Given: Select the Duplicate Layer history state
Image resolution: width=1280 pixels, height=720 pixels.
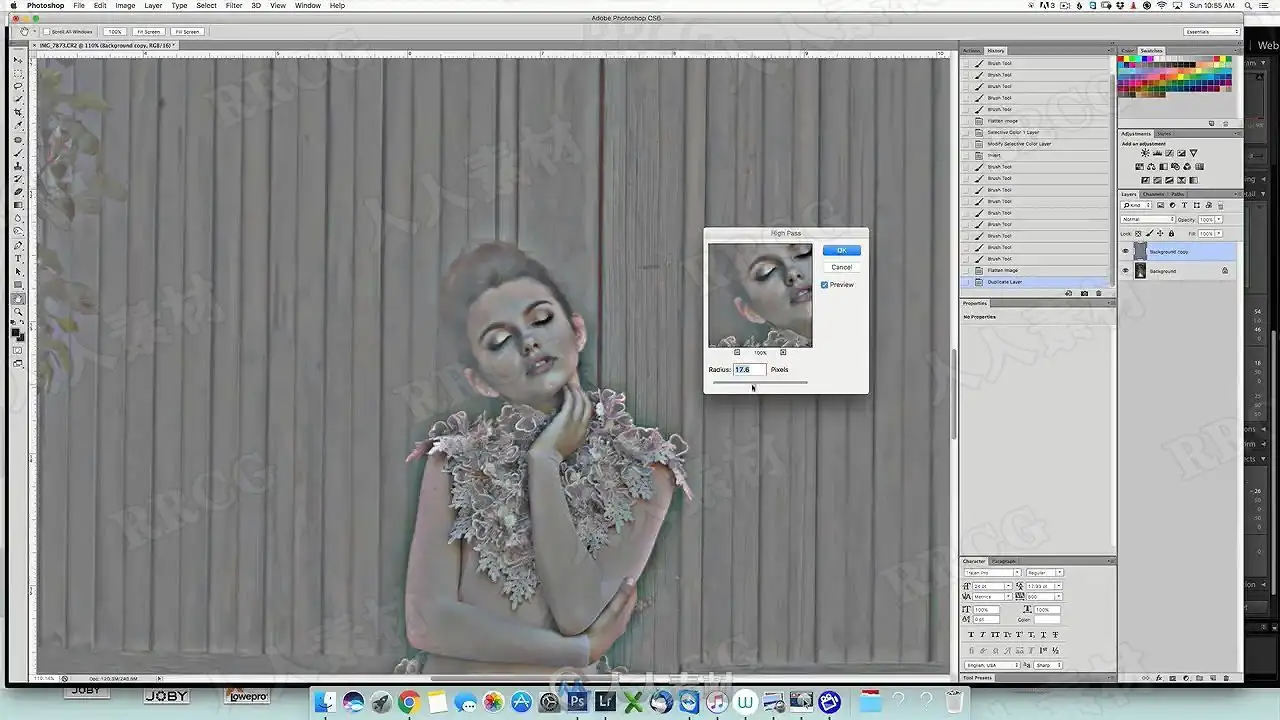Looking at the screenshot, I should 1037,282.
